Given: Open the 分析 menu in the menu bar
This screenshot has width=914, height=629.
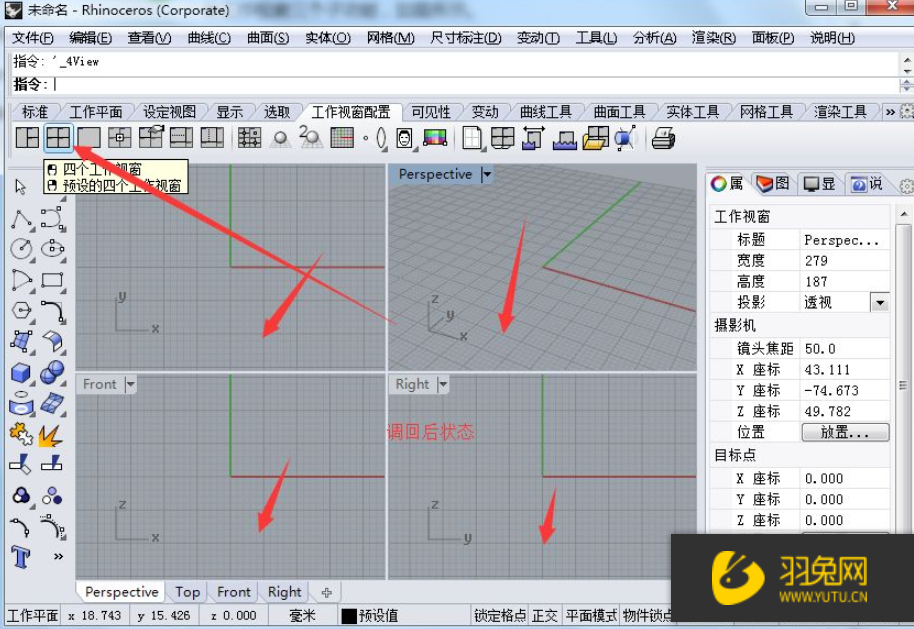Looking at the screenshot, I should coord(655,38).
